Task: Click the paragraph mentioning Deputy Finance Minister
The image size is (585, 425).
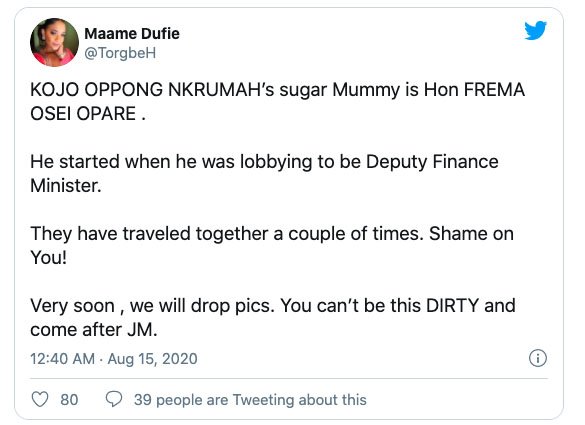Action: (264, 174)
